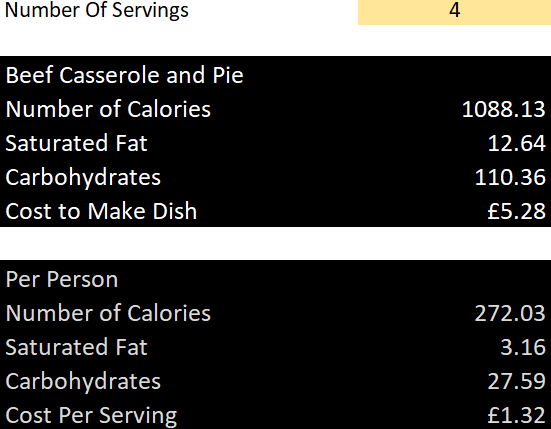Click the per person calories value 272.03

510,313
